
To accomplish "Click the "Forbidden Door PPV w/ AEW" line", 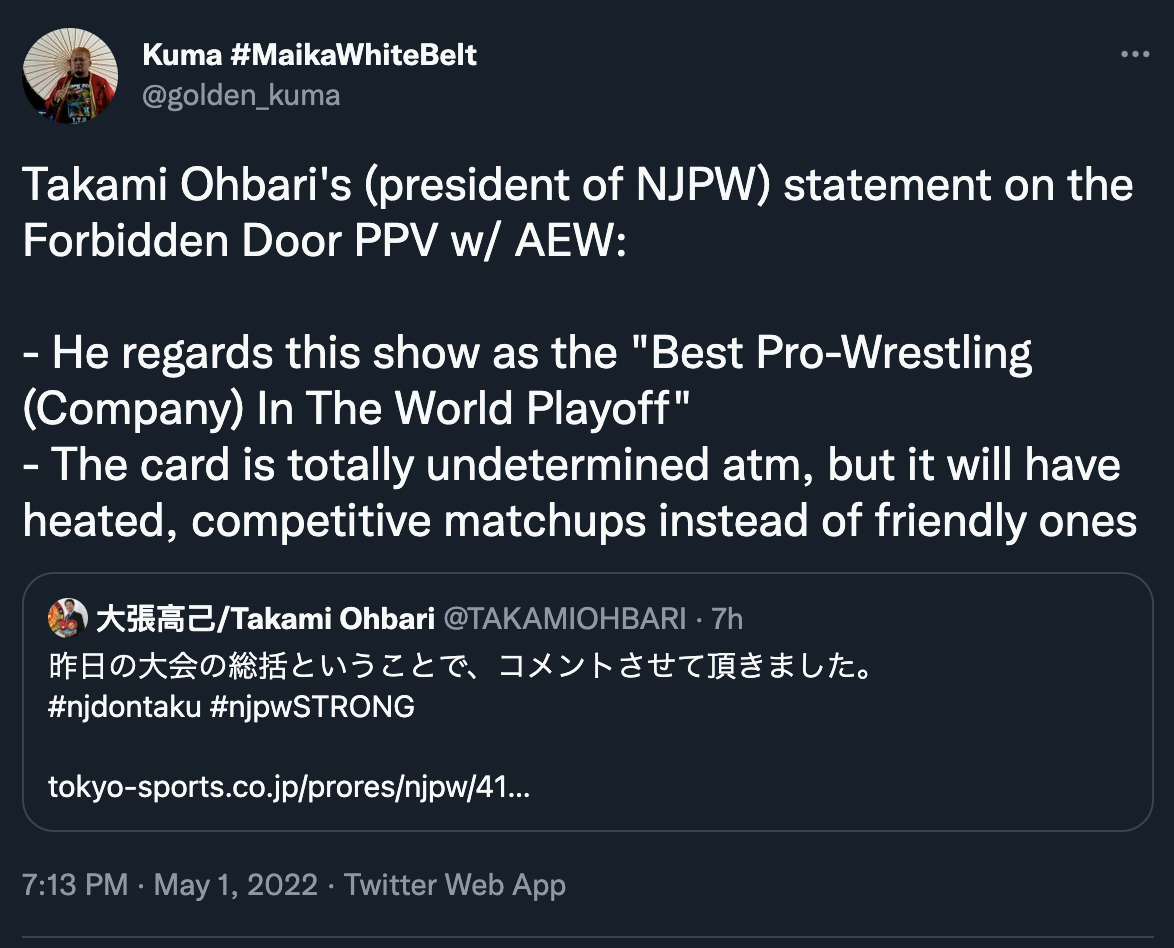I will point(322,243).
